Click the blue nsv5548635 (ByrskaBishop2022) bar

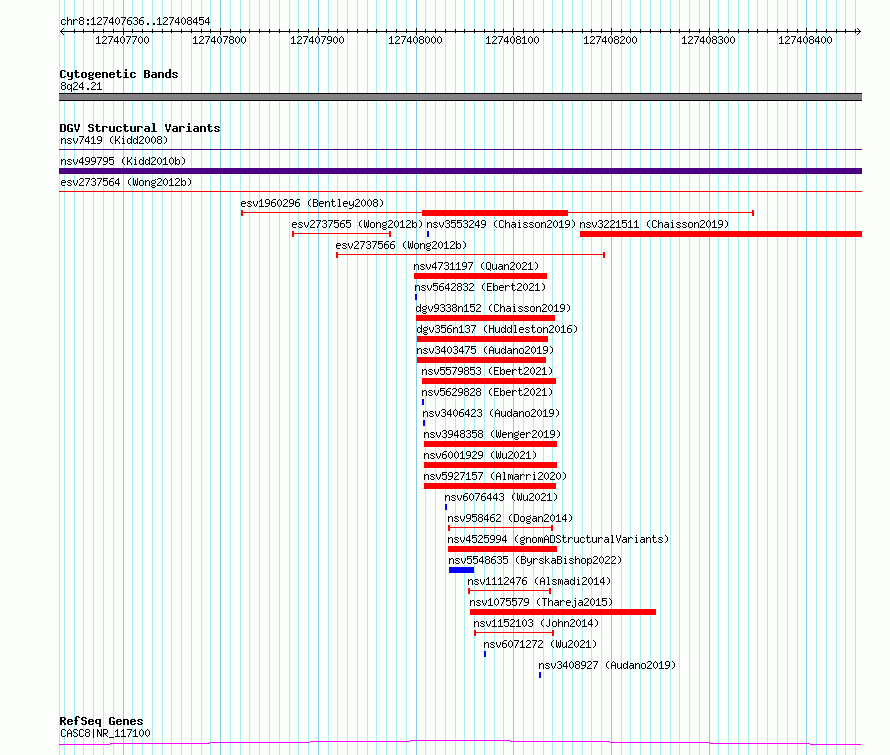(x=461, y=570)
